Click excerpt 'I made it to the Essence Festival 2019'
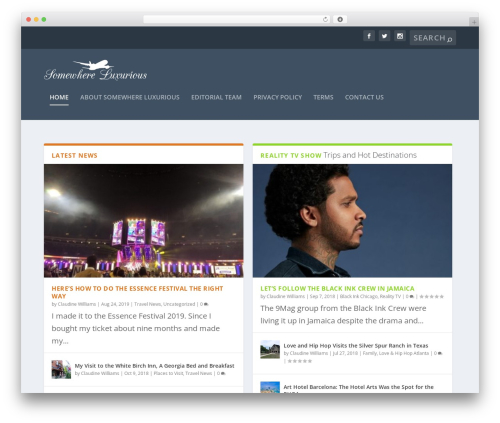This screenshot has width=500, height=423. [135, 328]
